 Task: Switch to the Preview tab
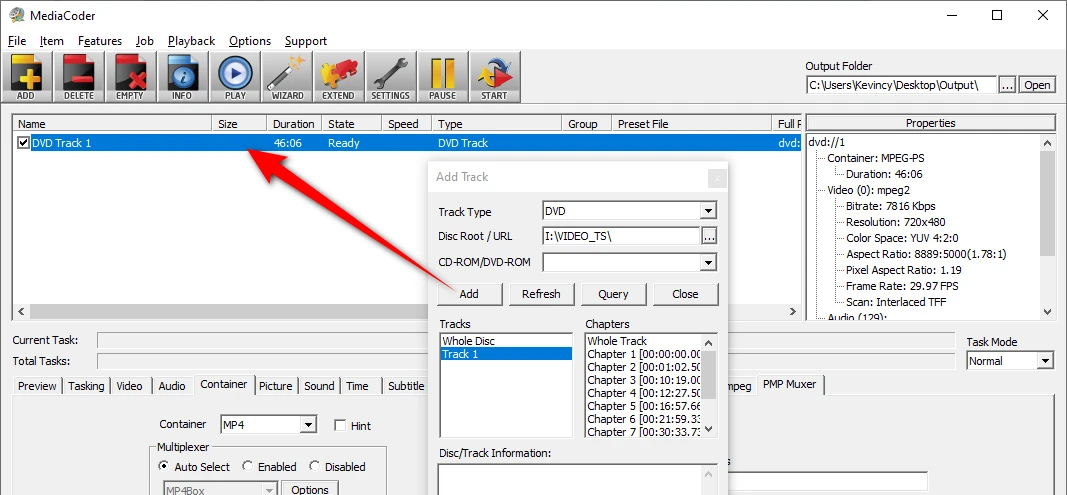[x=37, y=386]
